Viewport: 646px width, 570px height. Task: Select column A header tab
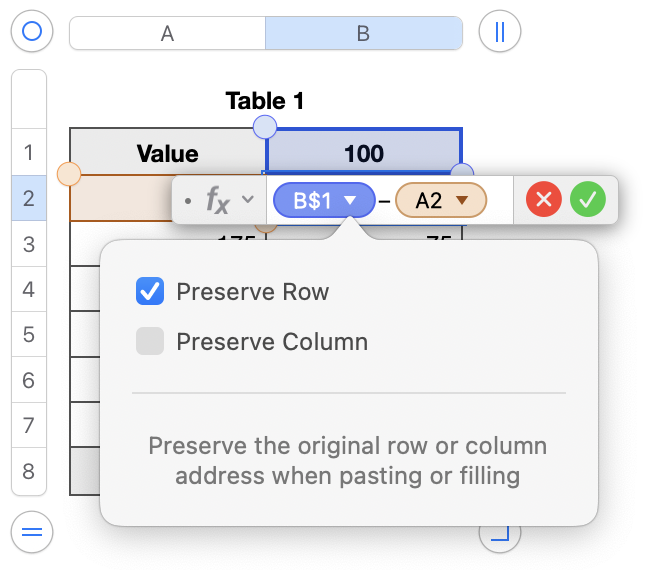pos(168,33)
